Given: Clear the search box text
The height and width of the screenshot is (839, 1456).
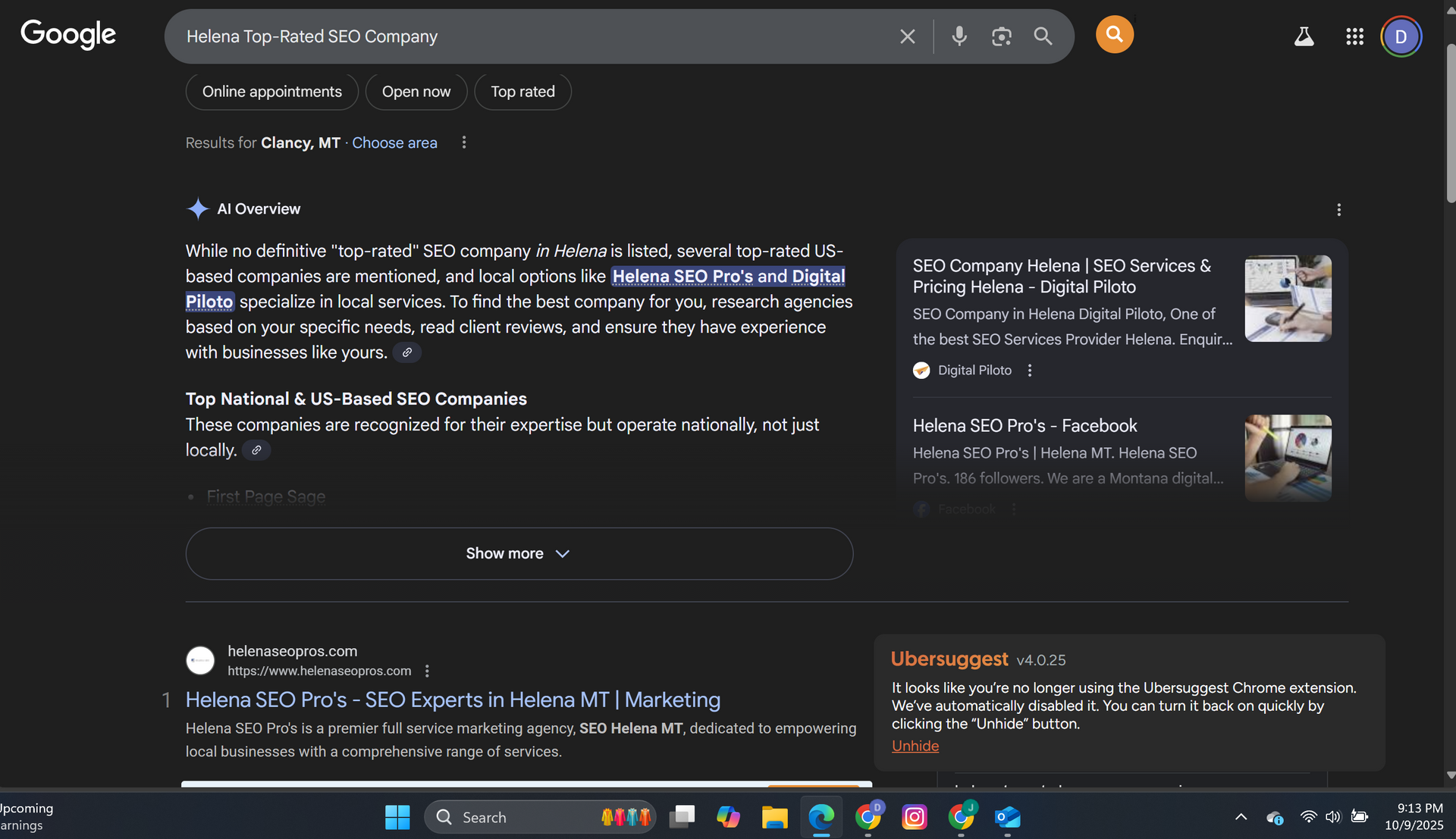Looking at the screenshot, I should 907,36.
